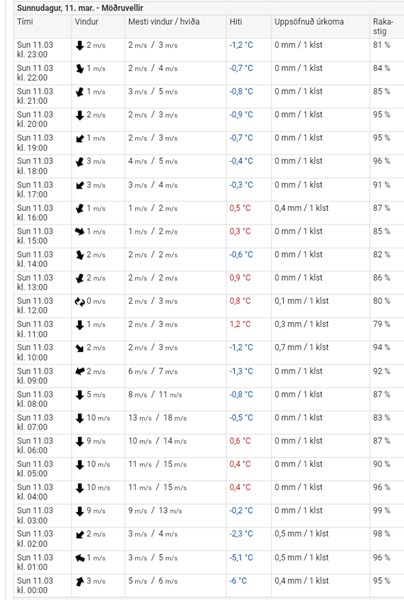This screenshot has width=404, height=600.
Task: Click the Hiti column header
Action: coord(236,21)
